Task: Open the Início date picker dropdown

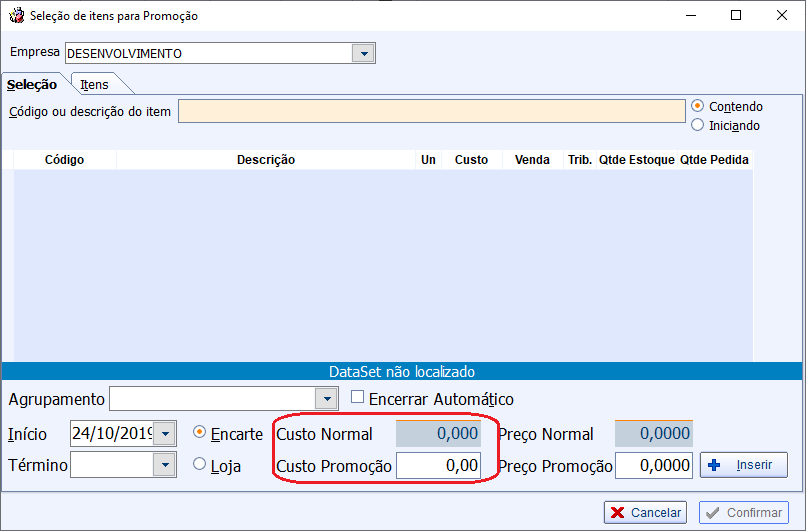Action: point(165,434)
